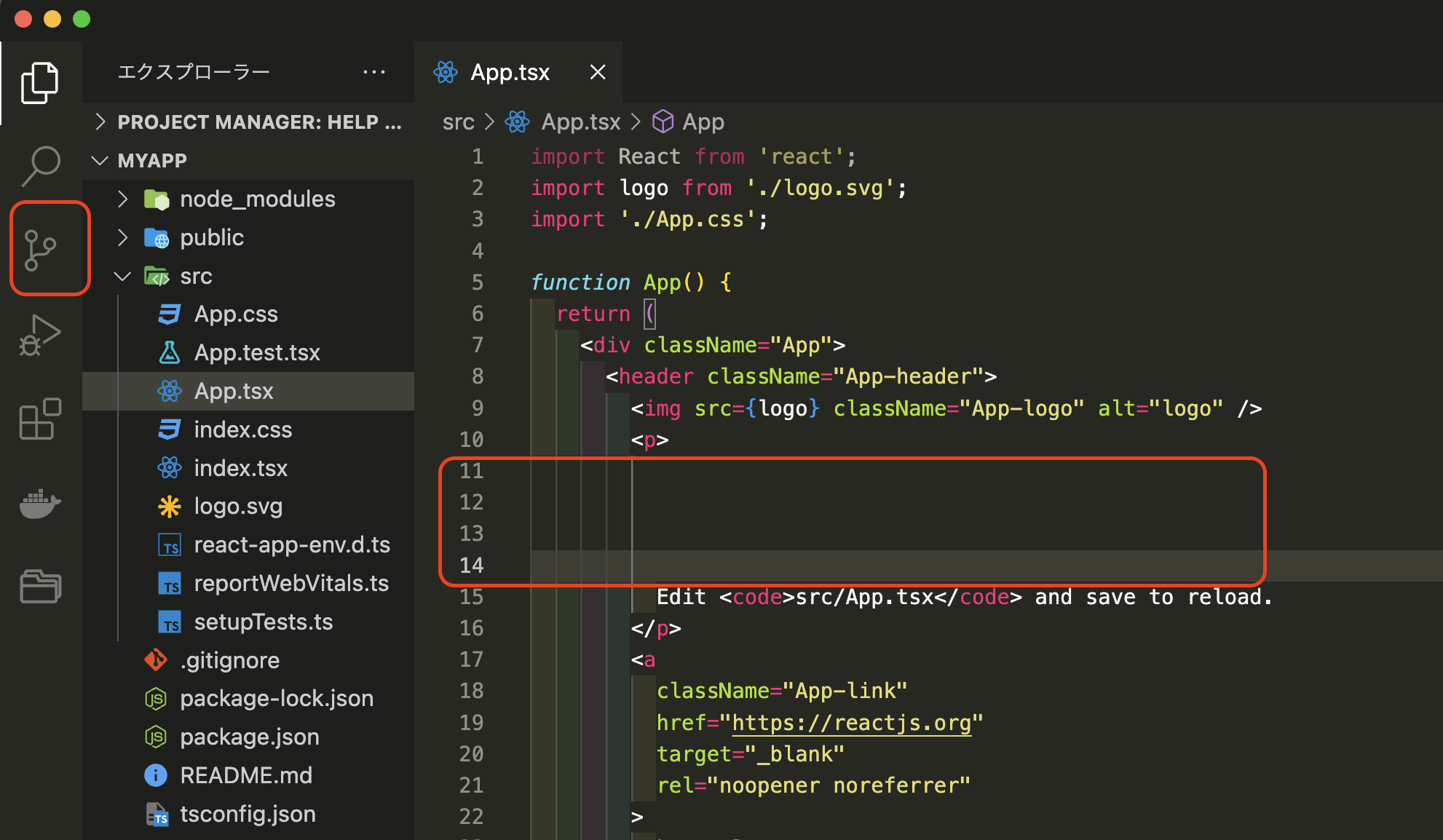Collapse the MYAPP folder section

tap(248, 160)
